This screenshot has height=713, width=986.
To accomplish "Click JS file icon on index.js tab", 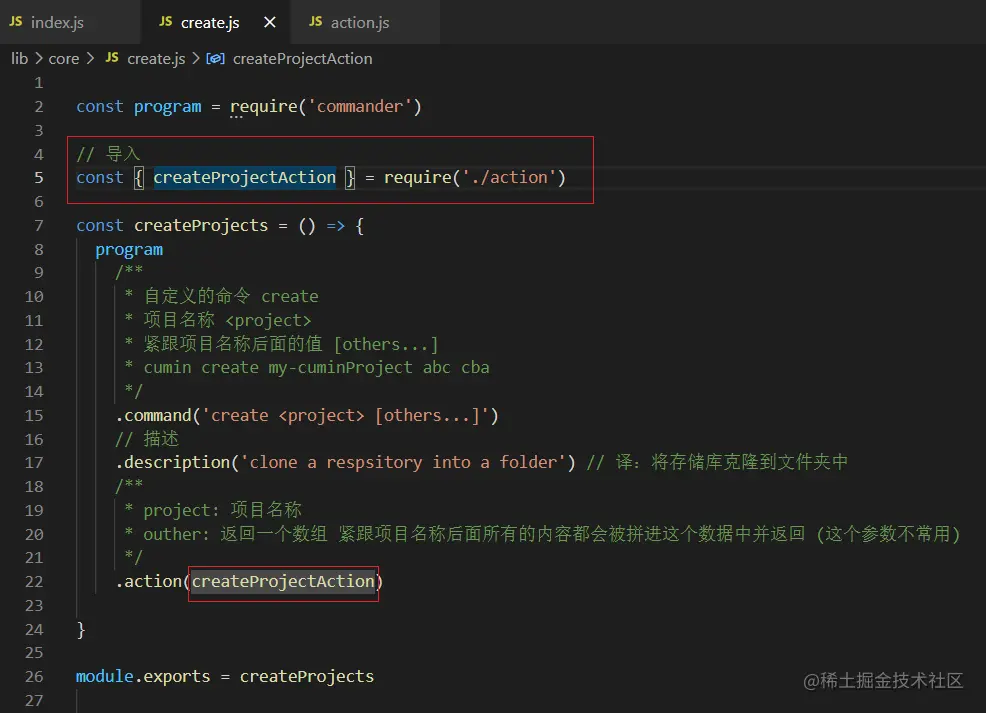I will 16,22.
